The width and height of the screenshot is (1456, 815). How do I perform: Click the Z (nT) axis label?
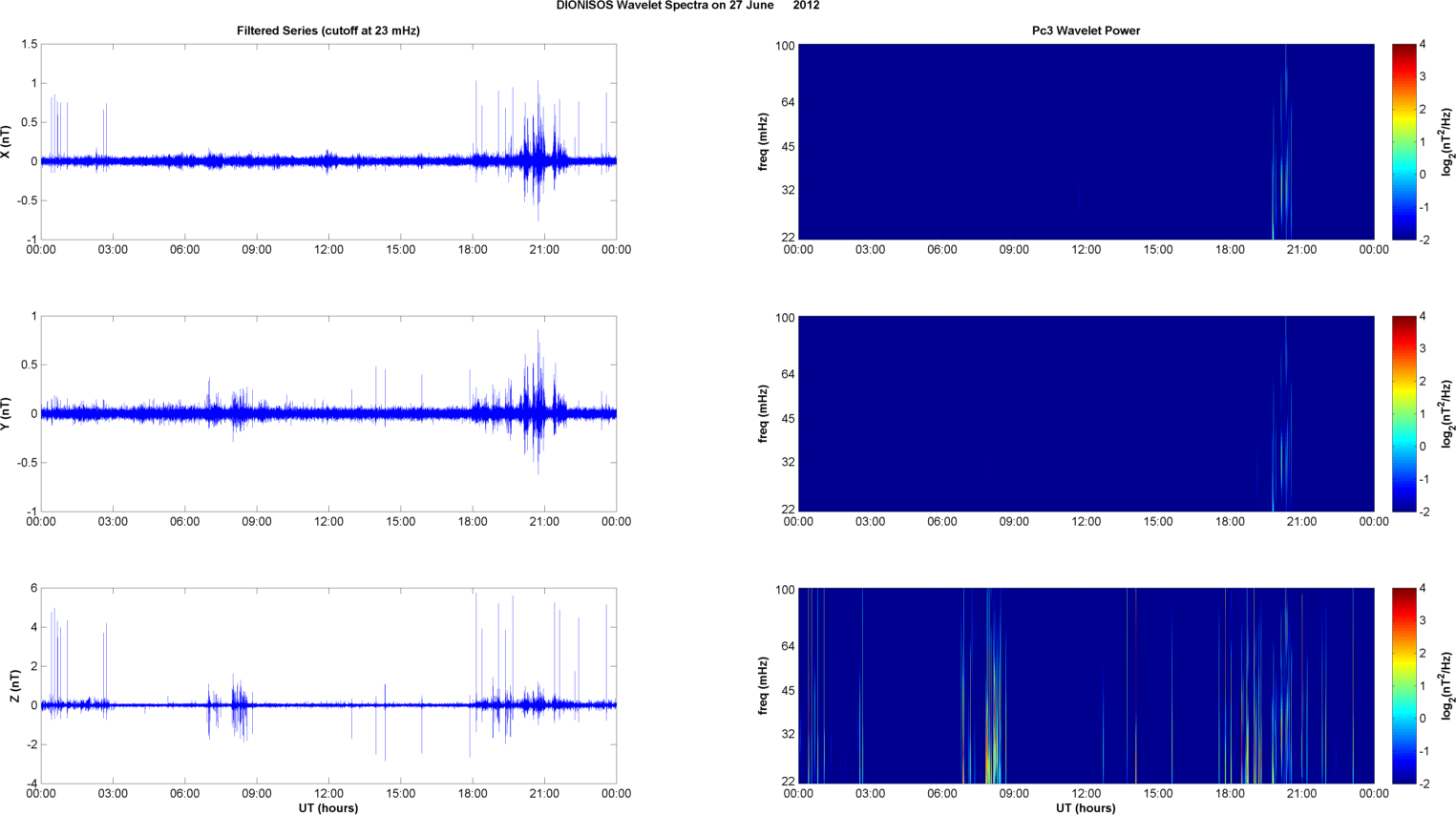[x=14, y=686]
